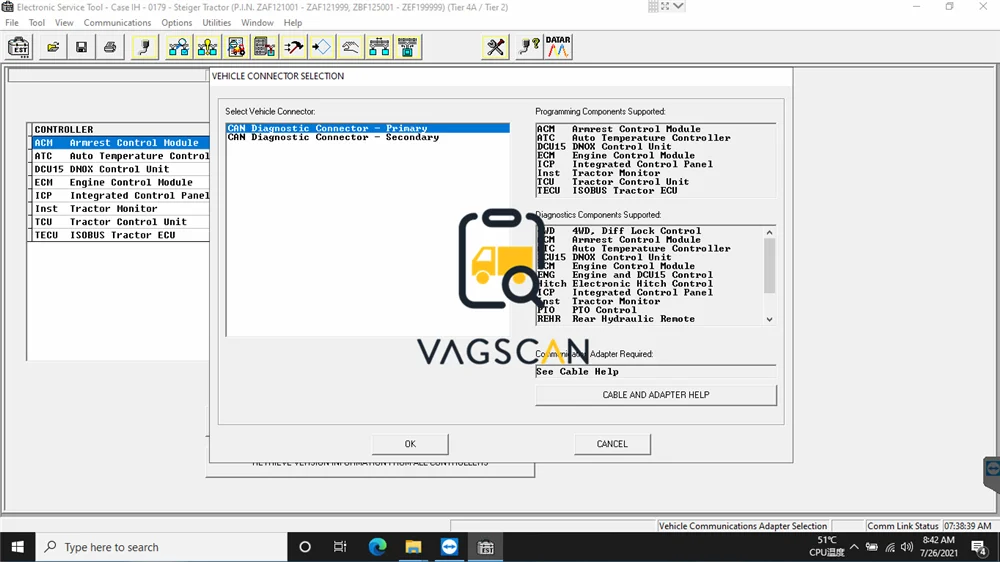Viewport: 1000px width, 562px height.
Task: Click the controller download icon
Action: tap(408, 47)
